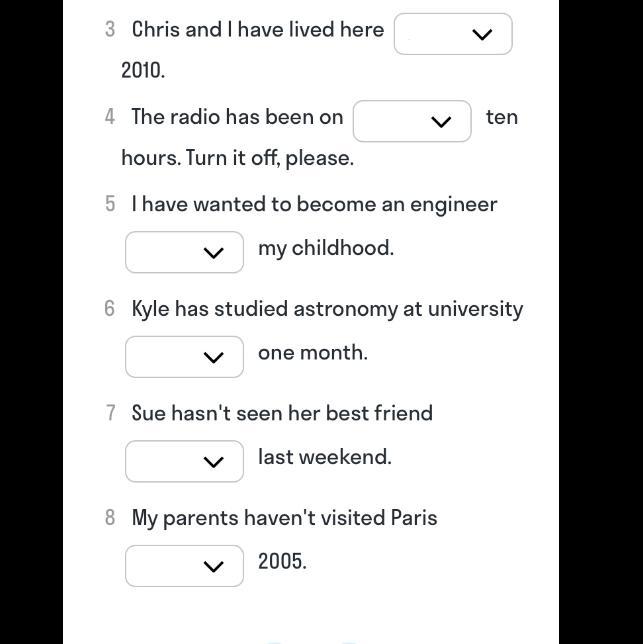Click the text 'My parents haven't visited Paris'
The height and width of the screenshot is (644, 643).
tap(285, 518)
